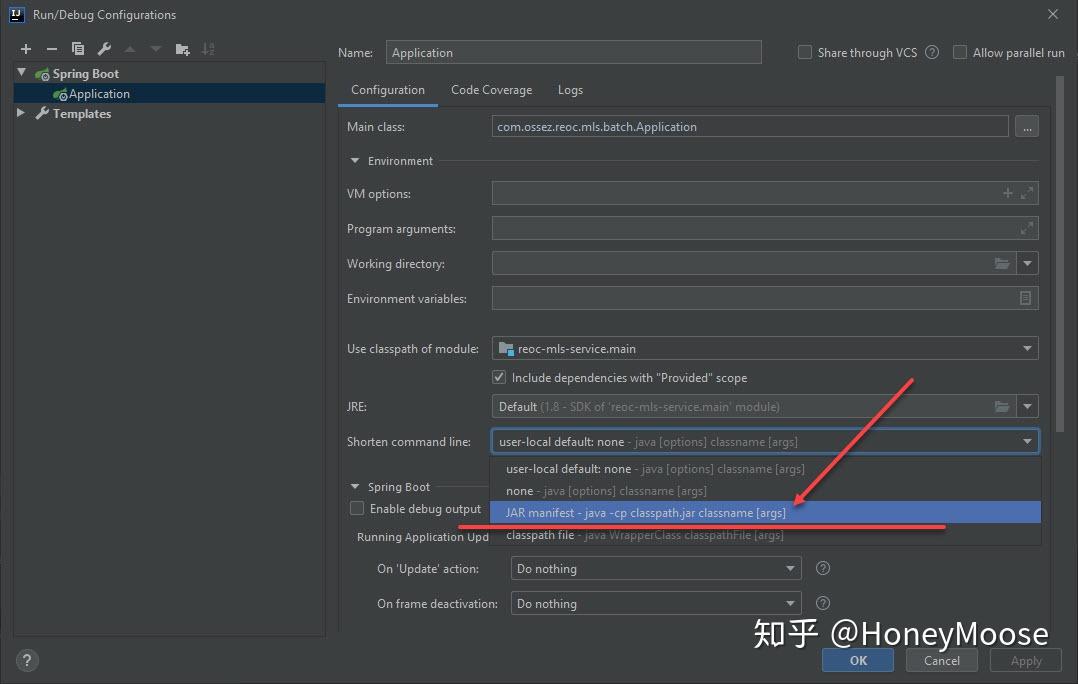This screenshot has height=684, width=1078.
Task: Click the Remove Configuration minus icon
Action: coord(52,48)
